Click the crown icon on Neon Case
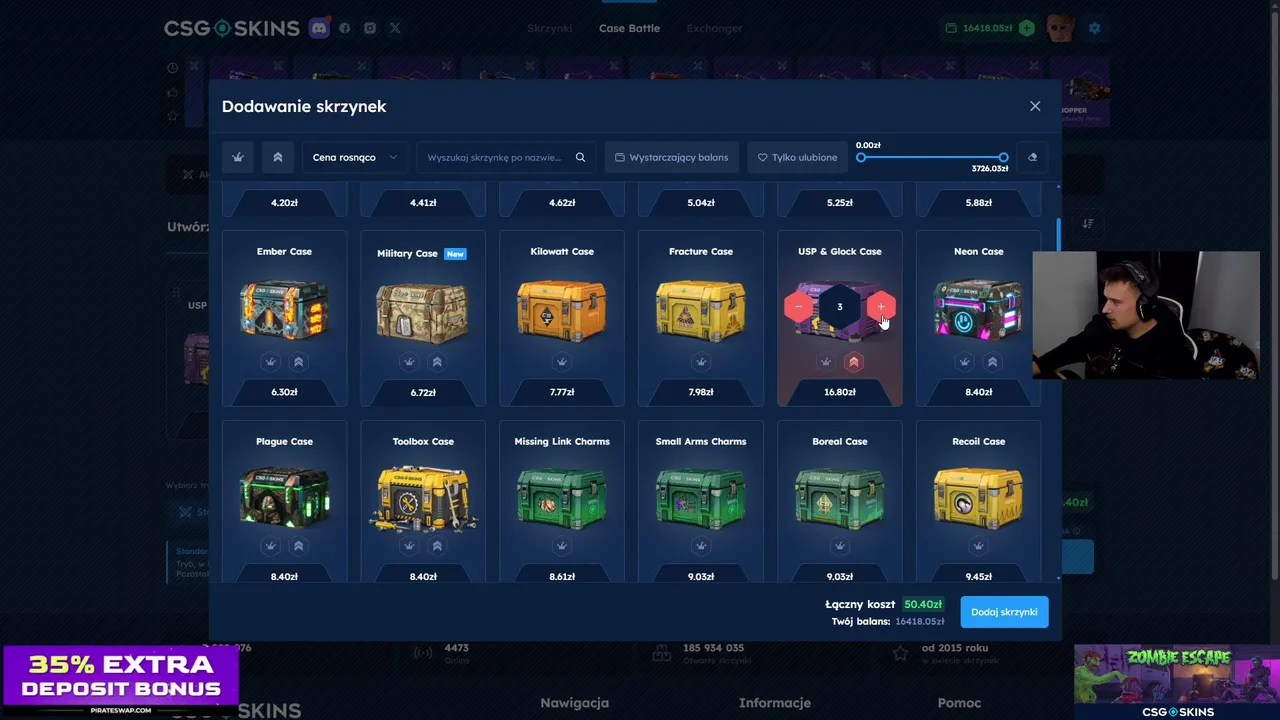Image resolution: width=1280 pixels, height=720 pixels. click(x=964, y=362)
